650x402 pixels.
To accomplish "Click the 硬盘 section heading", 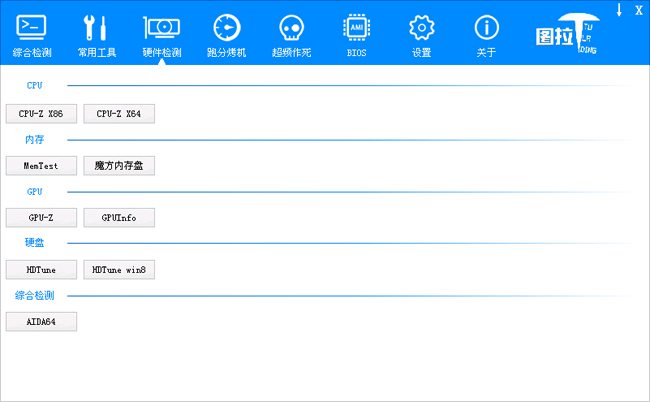I will (x=34, y=242).
